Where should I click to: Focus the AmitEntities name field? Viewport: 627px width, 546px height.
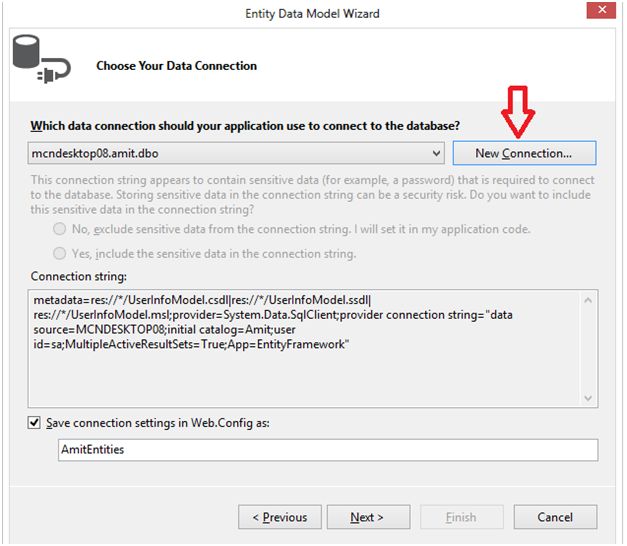(328, 450)
